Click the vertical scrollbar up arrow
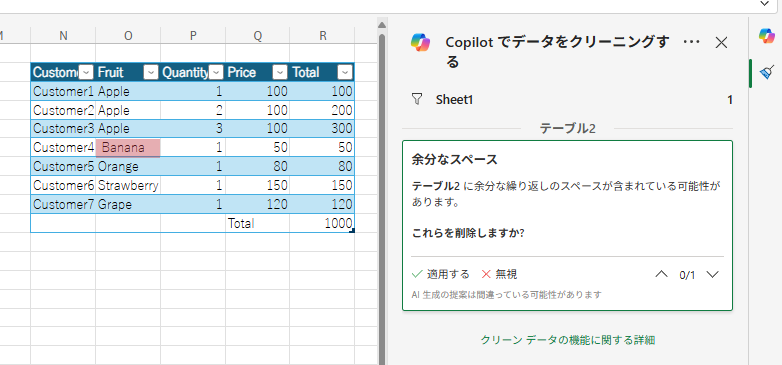The width and height of the screenshot is (782, 365). (382, 25)
